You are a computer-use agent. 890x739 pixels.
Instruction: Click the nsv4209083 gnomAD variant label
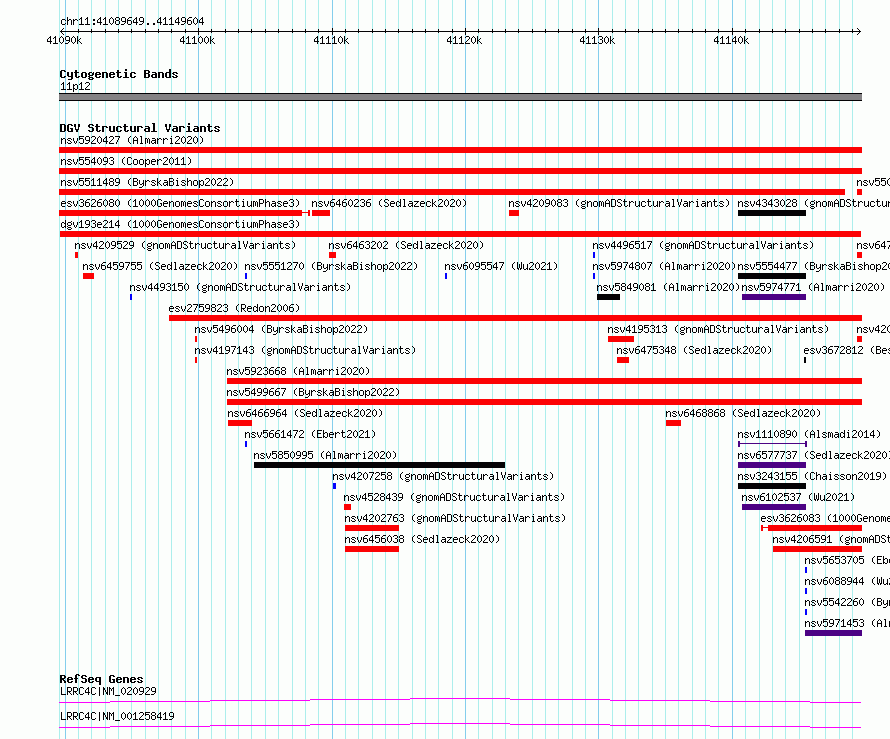pyautogui.click(x=619, y=203)
